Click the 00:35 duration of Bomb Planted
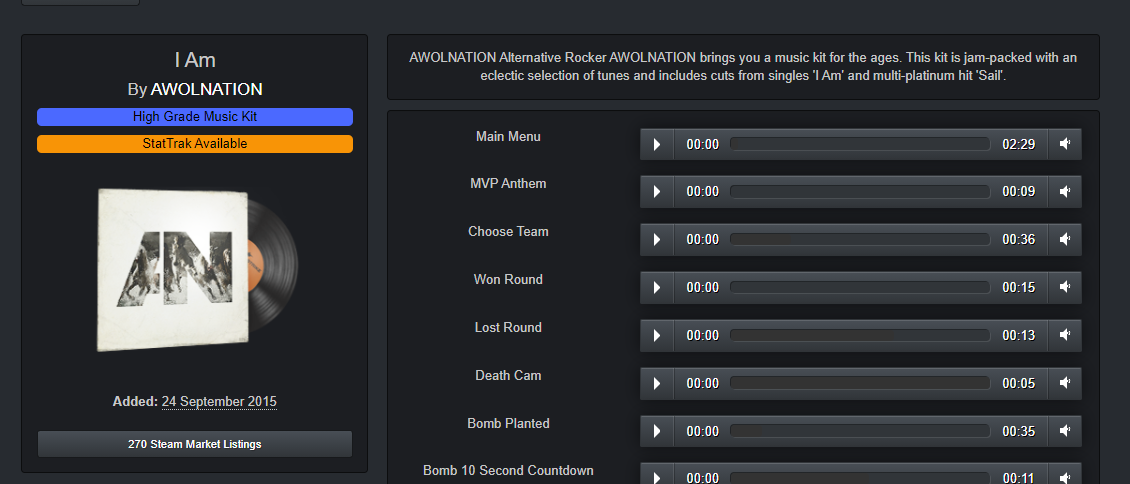Viewport: 1130px width, 484px height. (1018, 432)
